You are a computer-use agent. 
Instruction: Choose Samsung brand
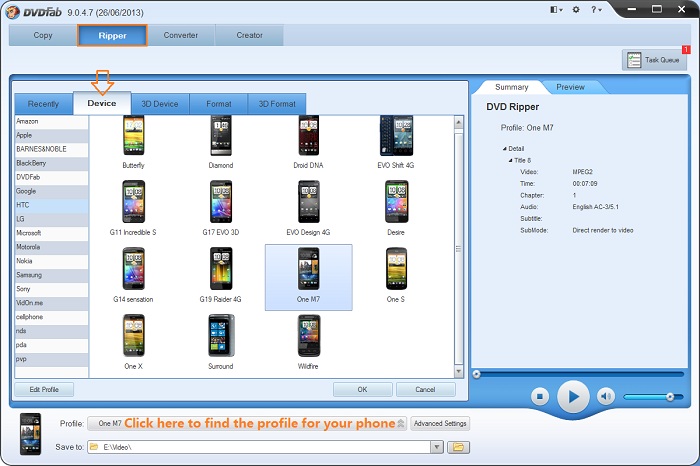tap(51, 275)
